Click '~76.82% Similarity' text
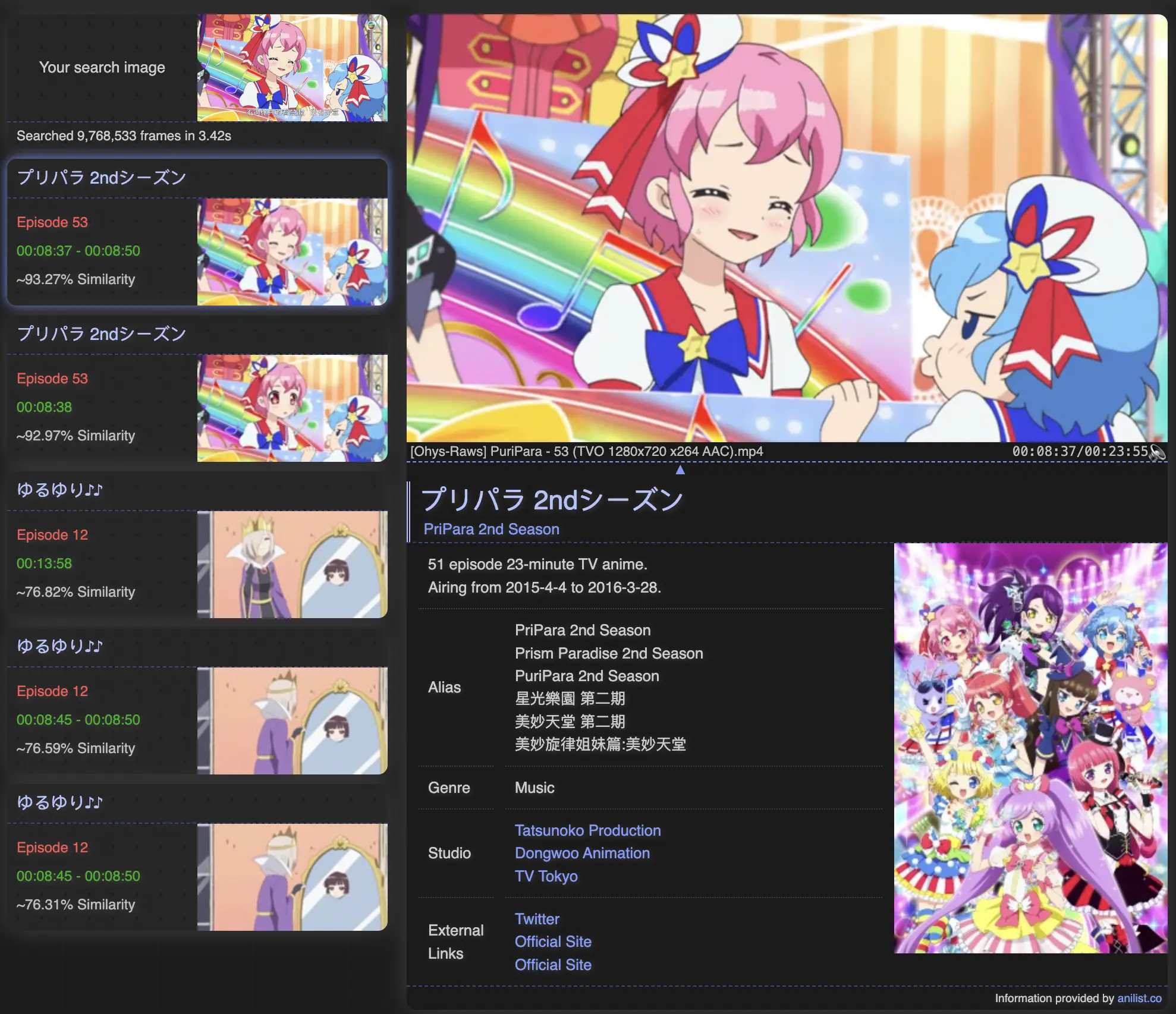The height and width of the screenshot is (1014, 1176). pos(76,592)
